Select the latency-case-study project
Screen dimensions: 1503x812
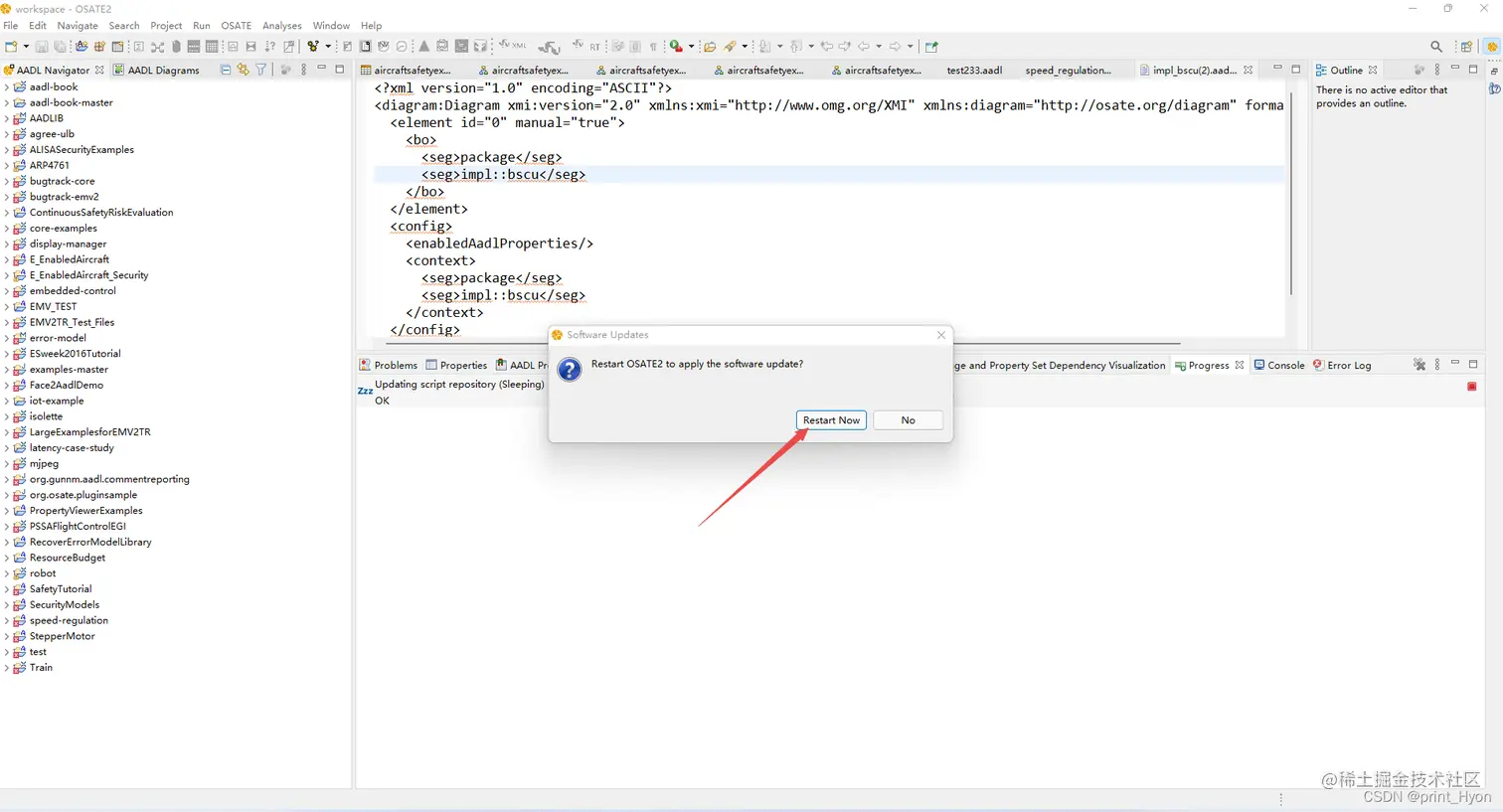point(72,447)
